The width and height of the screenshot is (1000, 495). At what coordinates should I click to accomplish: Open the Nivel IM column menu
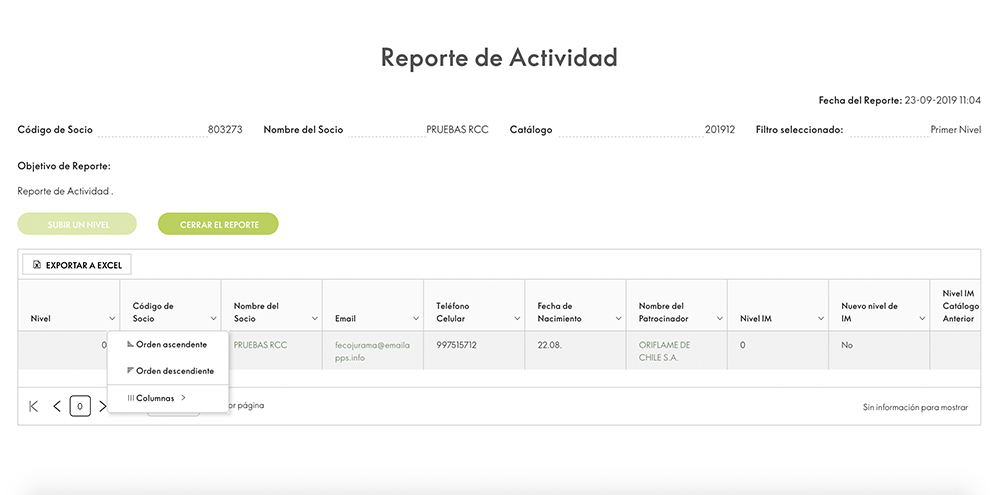click(819, 319)
